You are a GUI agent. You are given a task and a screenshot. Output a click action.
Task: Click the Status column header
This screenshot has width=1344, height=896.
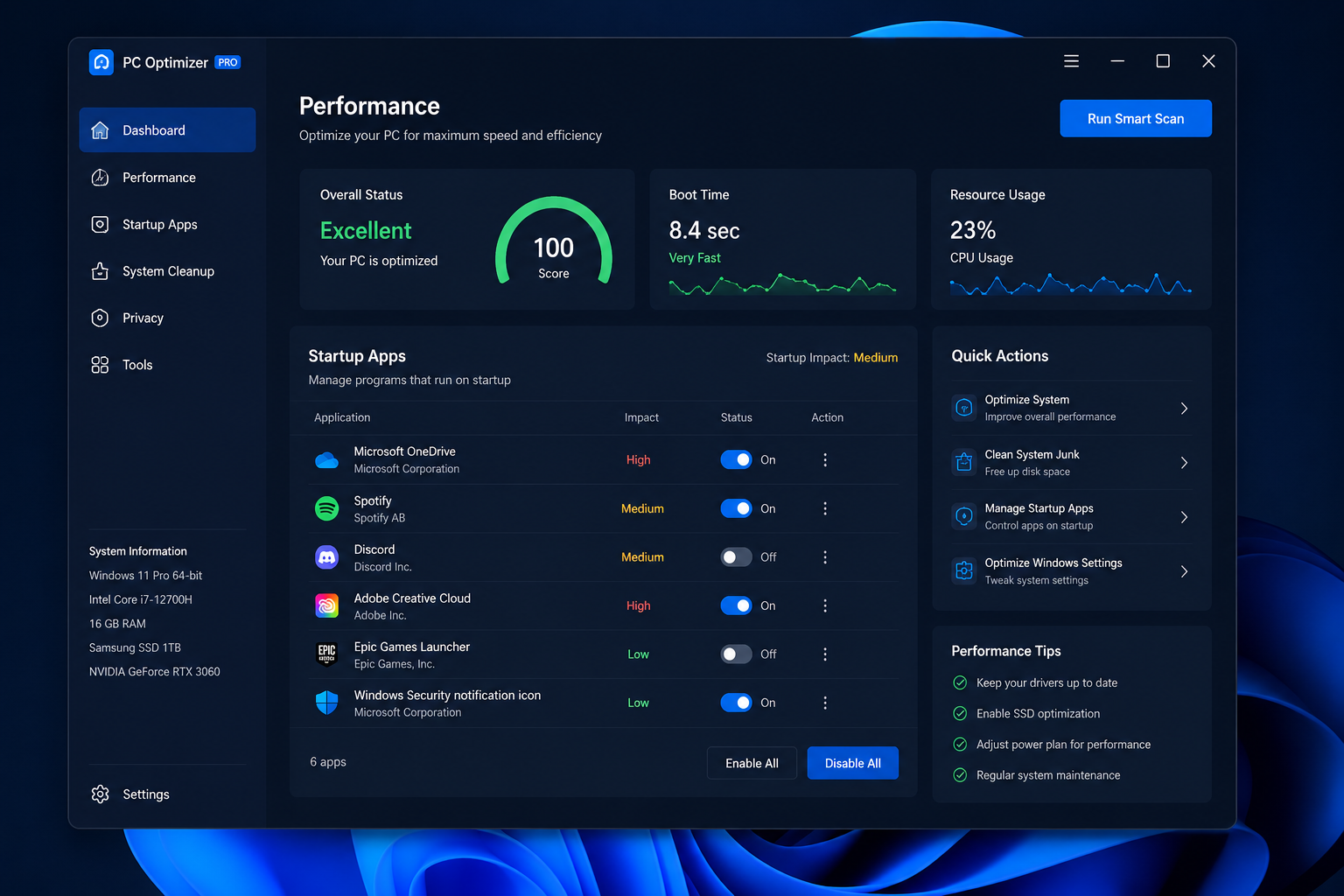(736, 417)
